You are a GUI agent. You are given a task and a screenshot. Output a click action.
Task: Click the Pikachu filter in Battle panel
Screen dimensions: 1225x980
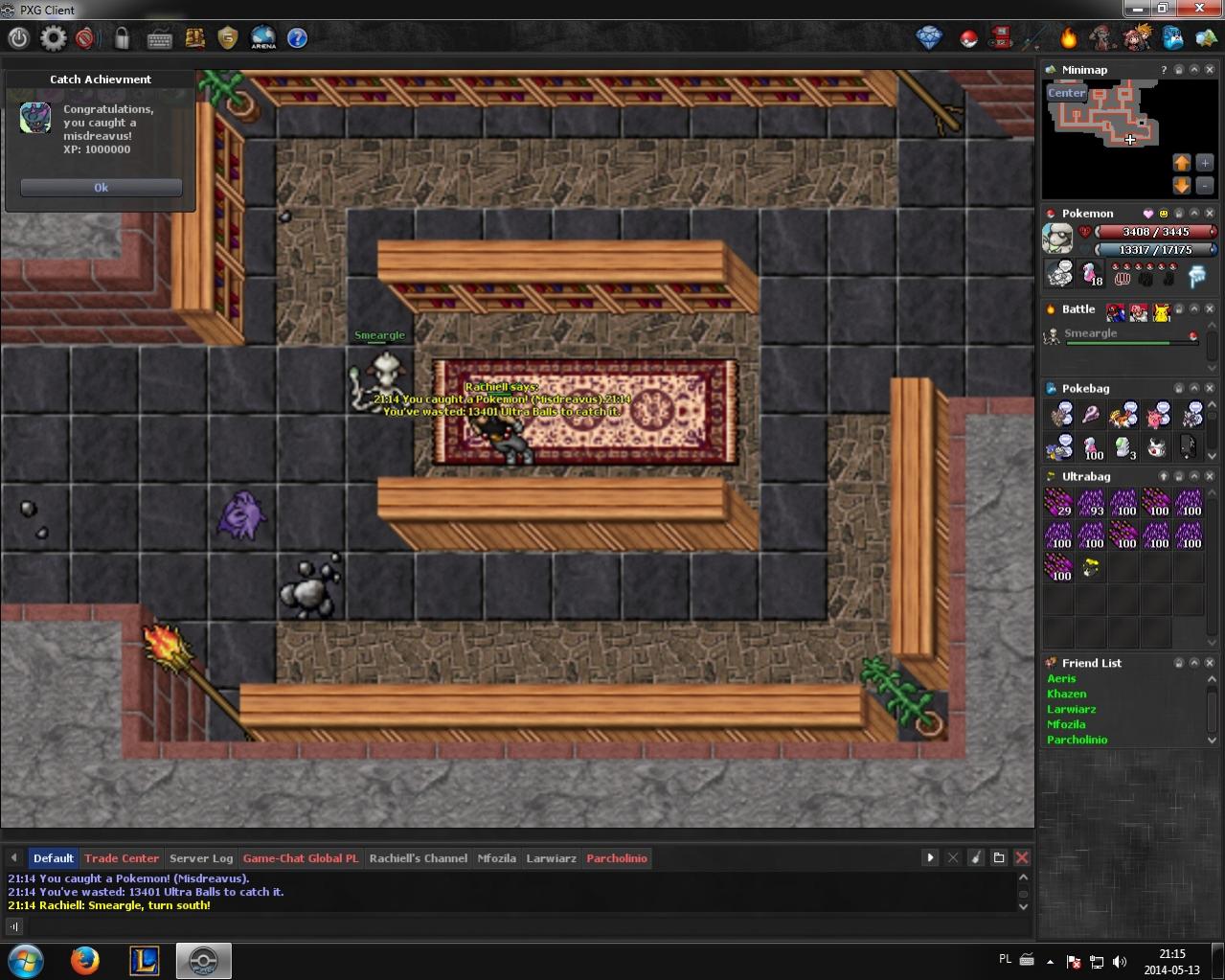point(1161,310)
